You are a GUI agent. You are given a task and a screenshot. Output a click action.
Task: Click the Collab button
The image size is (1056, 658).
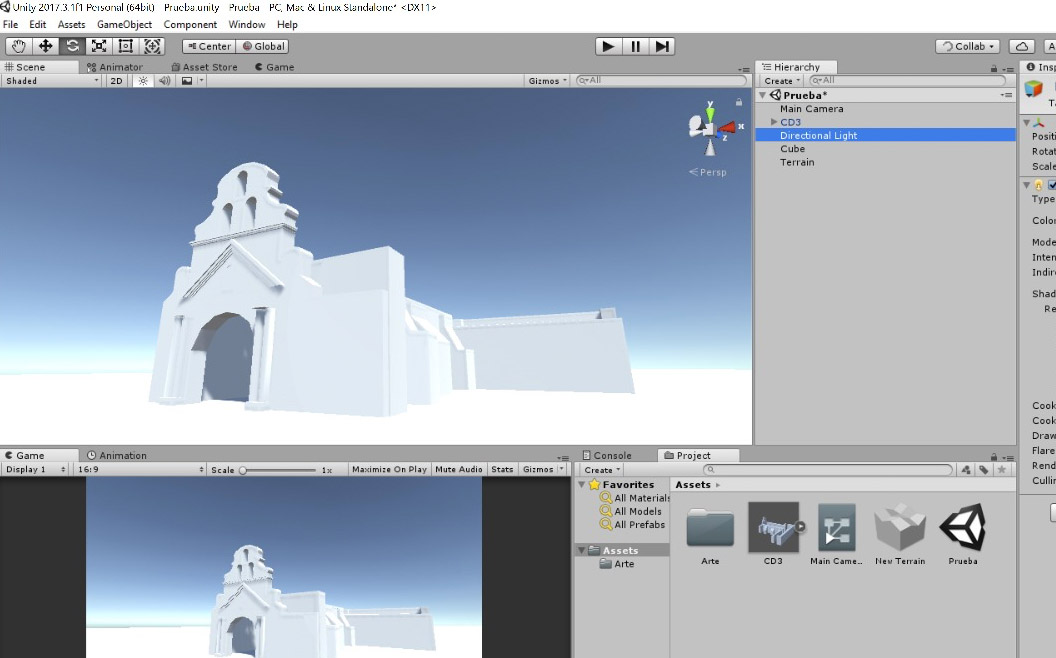[x=968, y=46]
